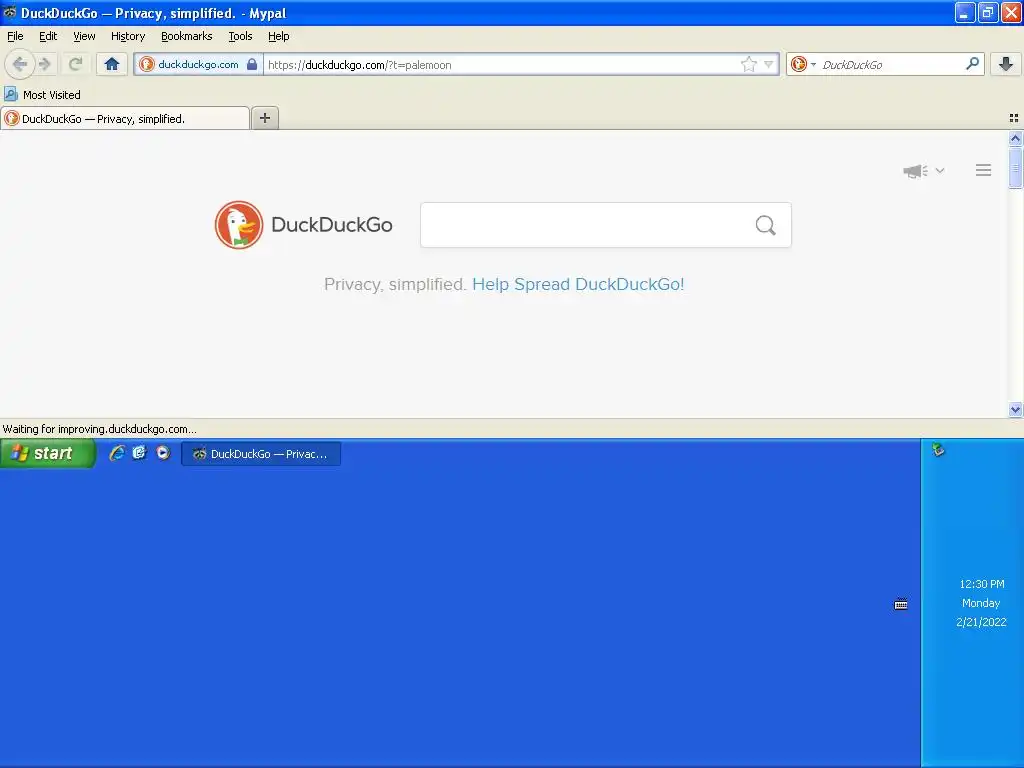Viewport: 1024px width, 768px height.
Task: Open the megaphone dropdown on the page
Action: click(x=923, y=171)
